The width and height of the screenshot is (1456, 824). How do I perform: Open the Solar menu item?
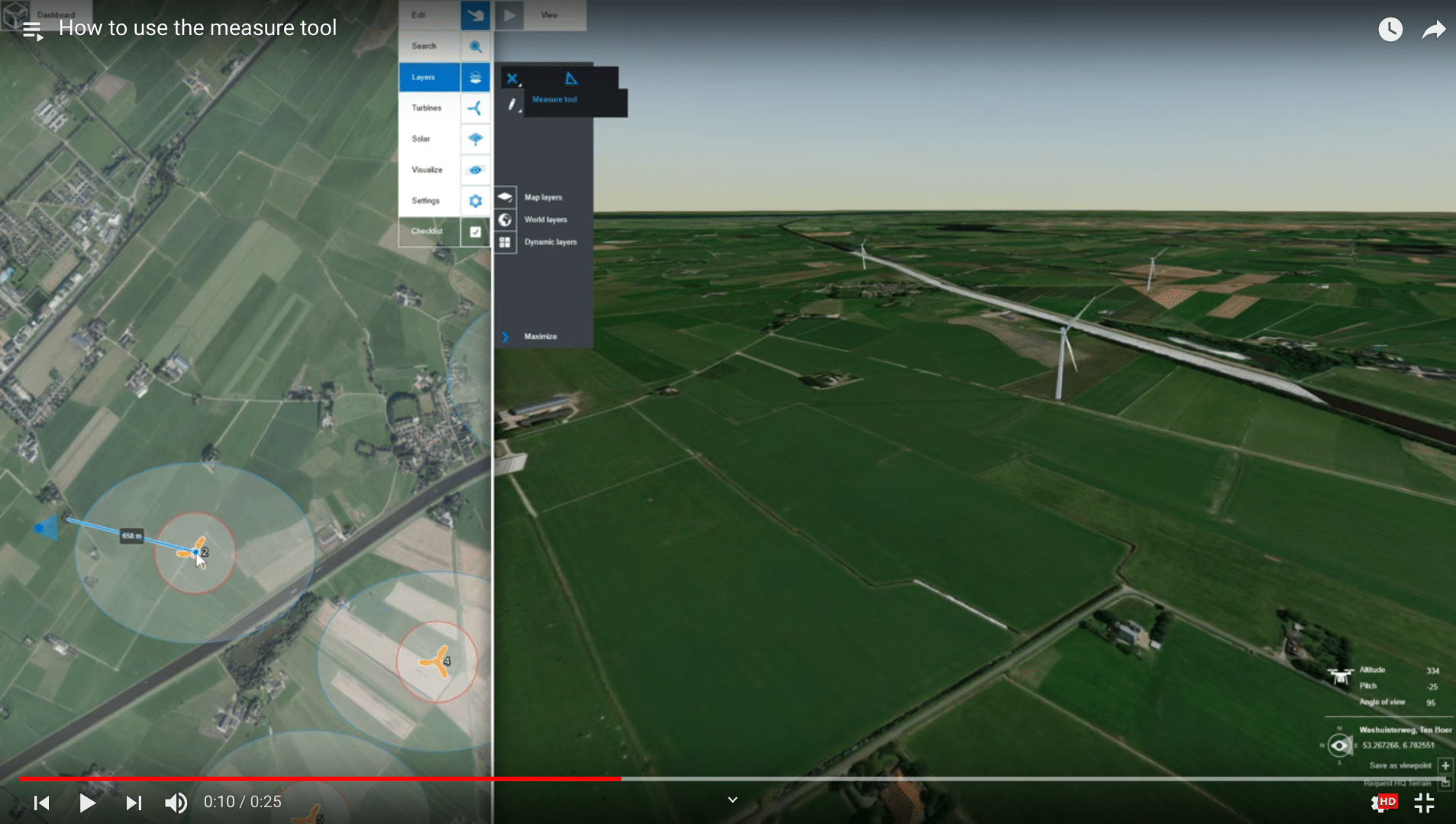(x=429, y=139)
